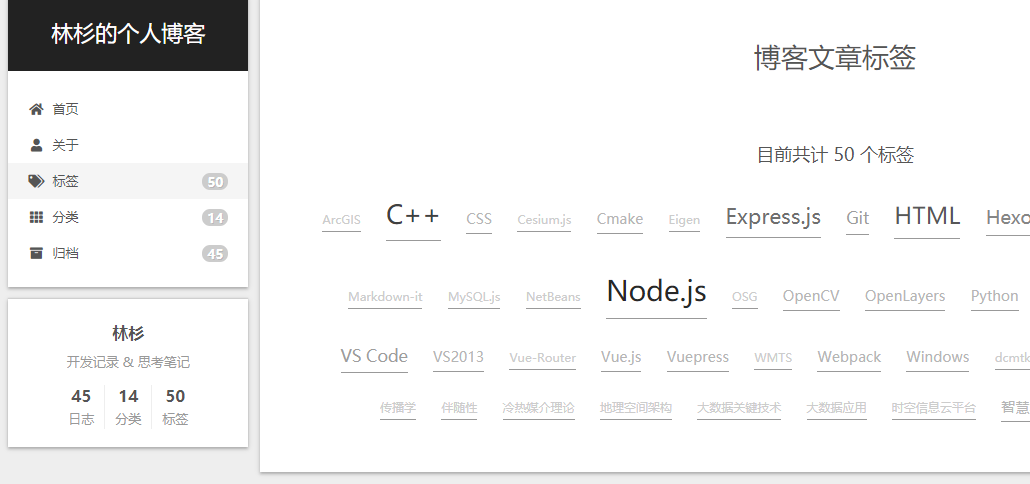Open the Vue.js tag
Image resolution: width=1030 pixels, height=484 pixels.
click(621, 357)
